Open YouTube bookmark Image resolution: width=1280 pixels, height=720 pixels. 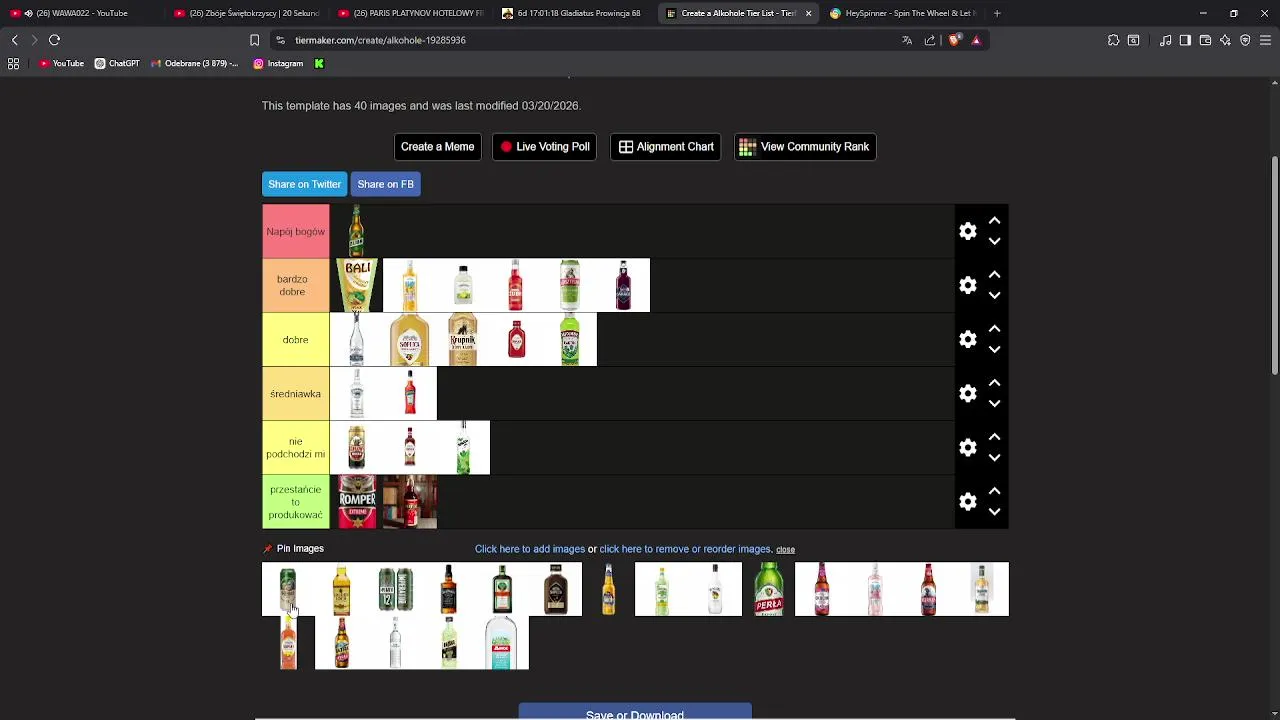coord(61,63)
